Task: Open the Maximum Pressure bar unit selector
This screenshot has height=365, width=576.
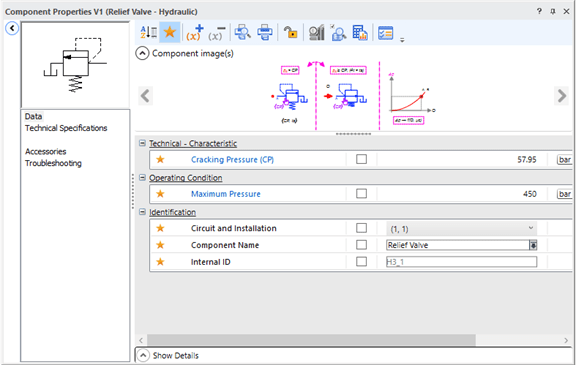Action: (x=565, y=194)
